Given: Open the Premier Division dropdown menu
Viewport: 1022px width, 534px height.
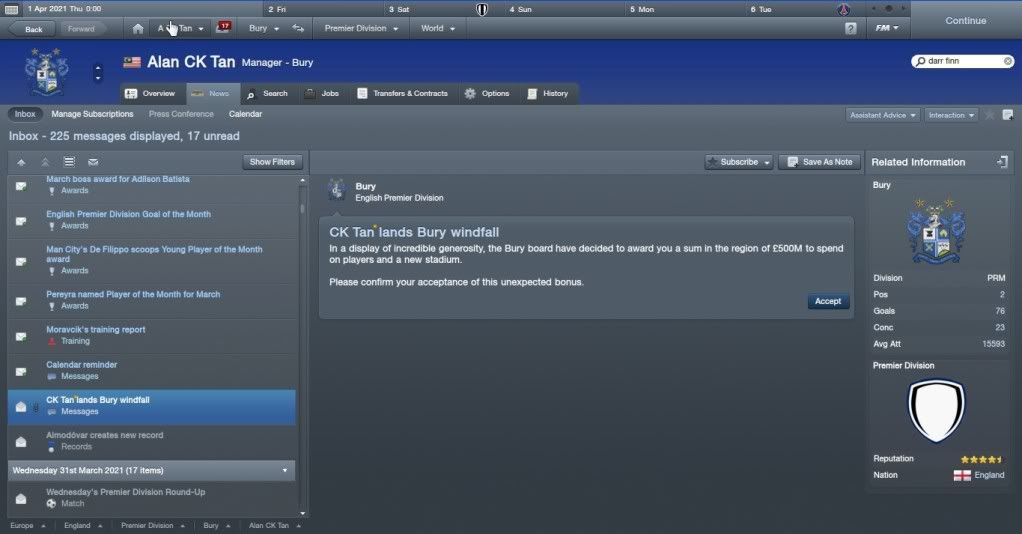Looking at the screenshot, I should [x=361, y=29].
